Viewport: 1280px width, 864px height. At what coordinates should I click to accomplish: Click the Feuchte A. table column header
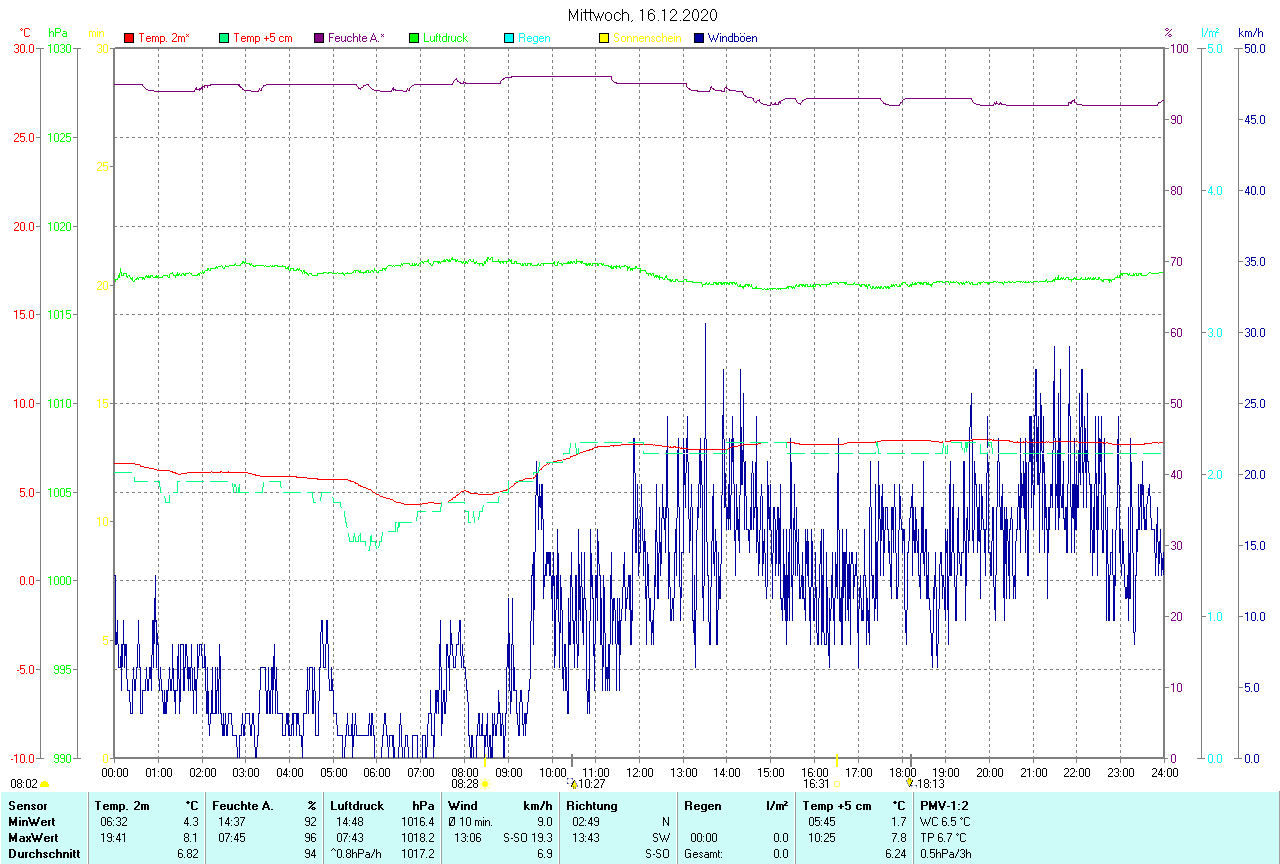click(x=245, y=806)
